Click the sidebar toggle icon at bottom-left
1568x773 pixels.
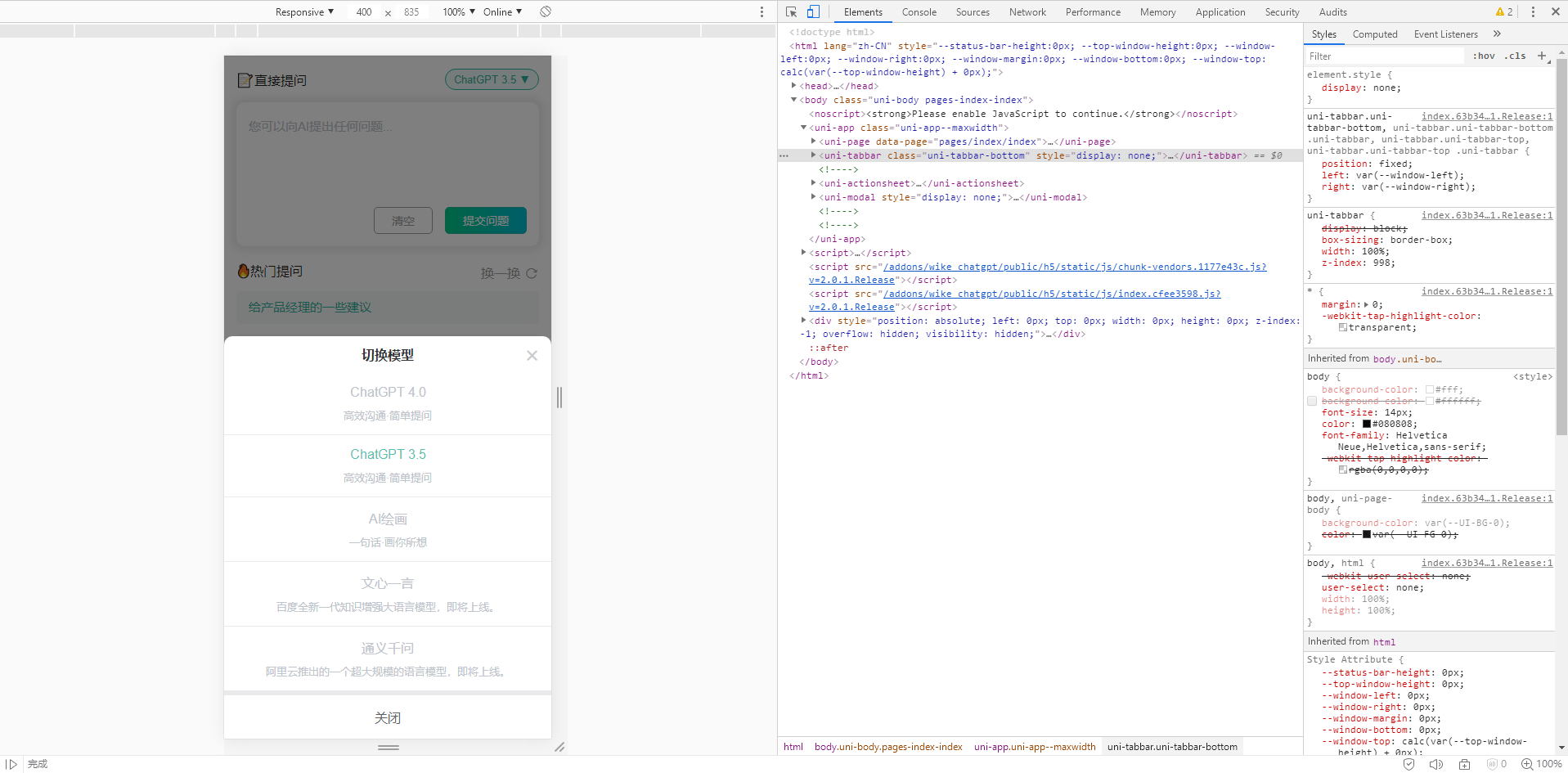click(11, 764)
